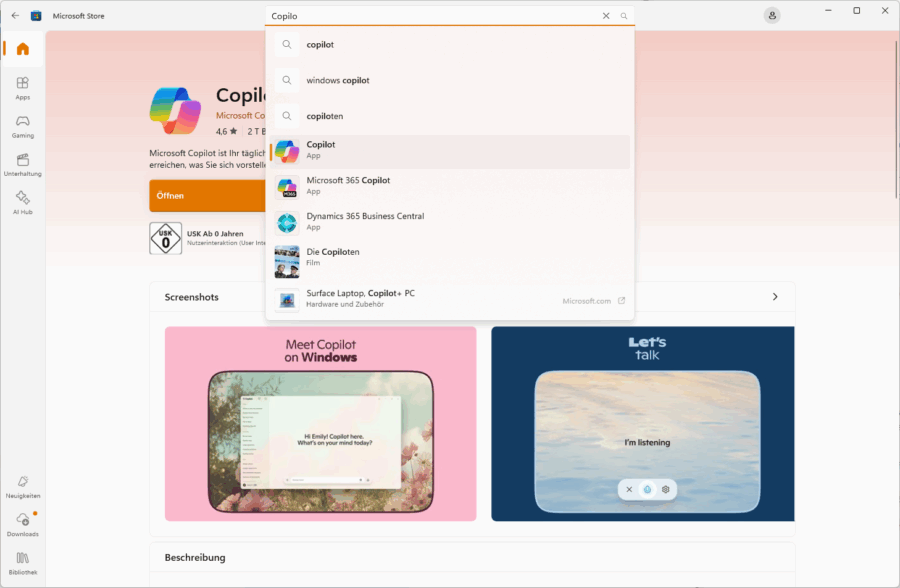This screenshot has height=588, width=900.
Task: Open Surface Laptop Copilot+ PC result
Action: (x=450, y=300)
